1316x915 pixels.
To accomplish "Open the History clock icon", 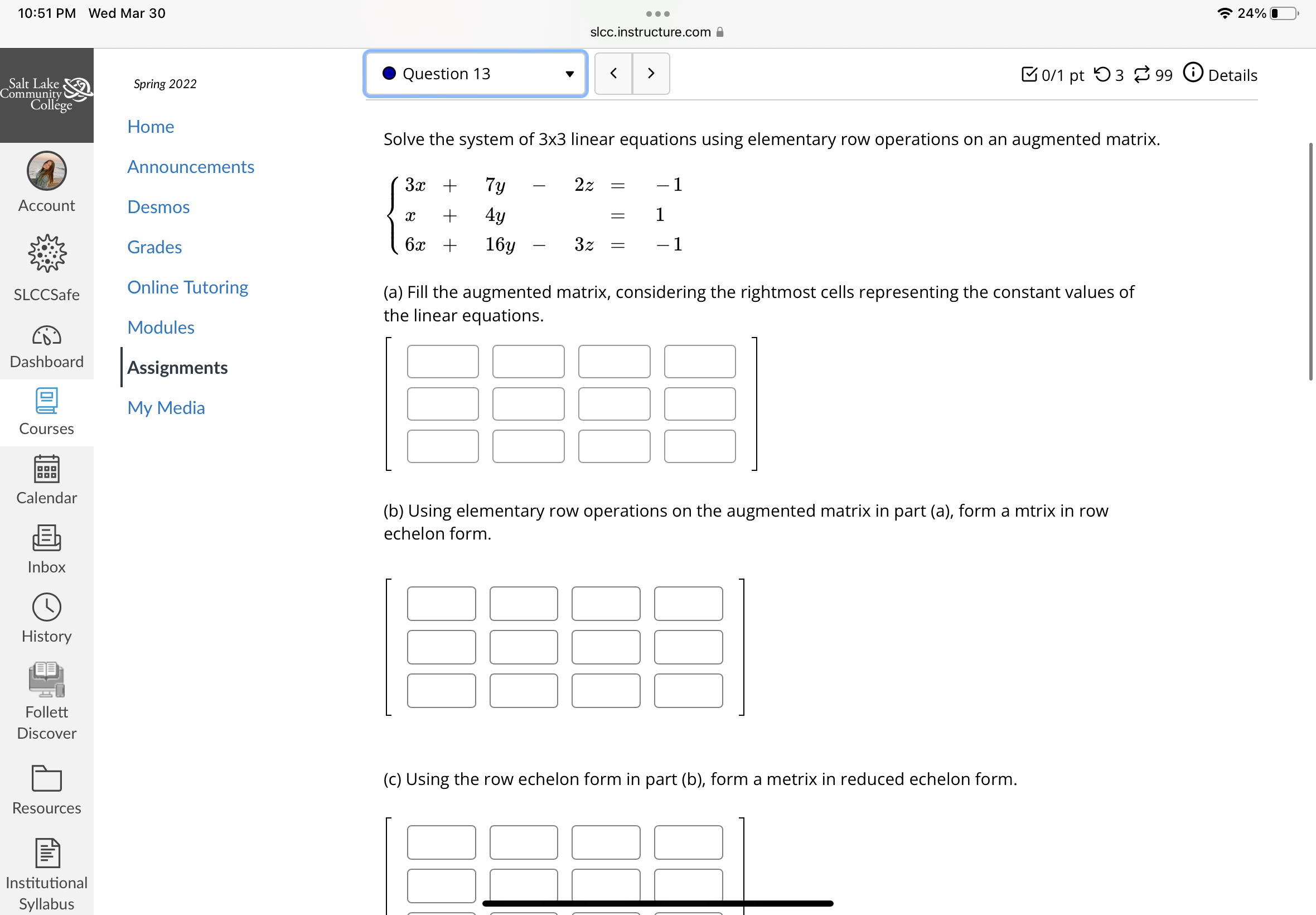I will tap(46, 607).
